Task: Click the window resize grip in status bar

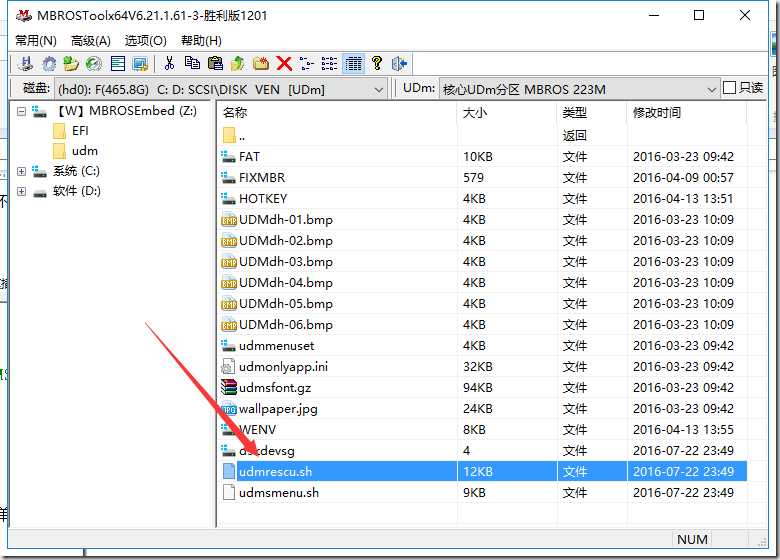Action: [x=761, y=542]
